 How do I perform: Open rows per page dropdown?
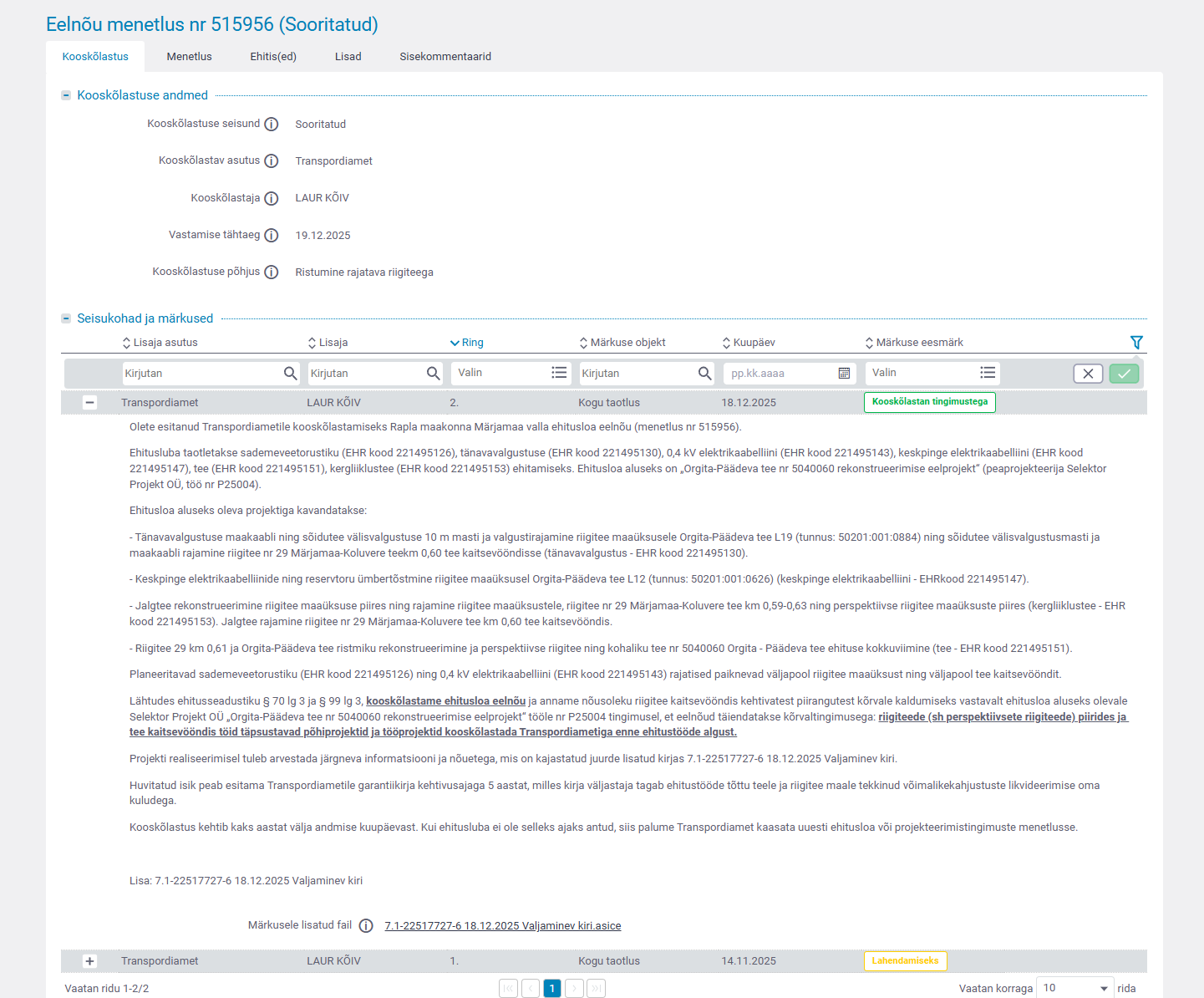point(1074,988)
